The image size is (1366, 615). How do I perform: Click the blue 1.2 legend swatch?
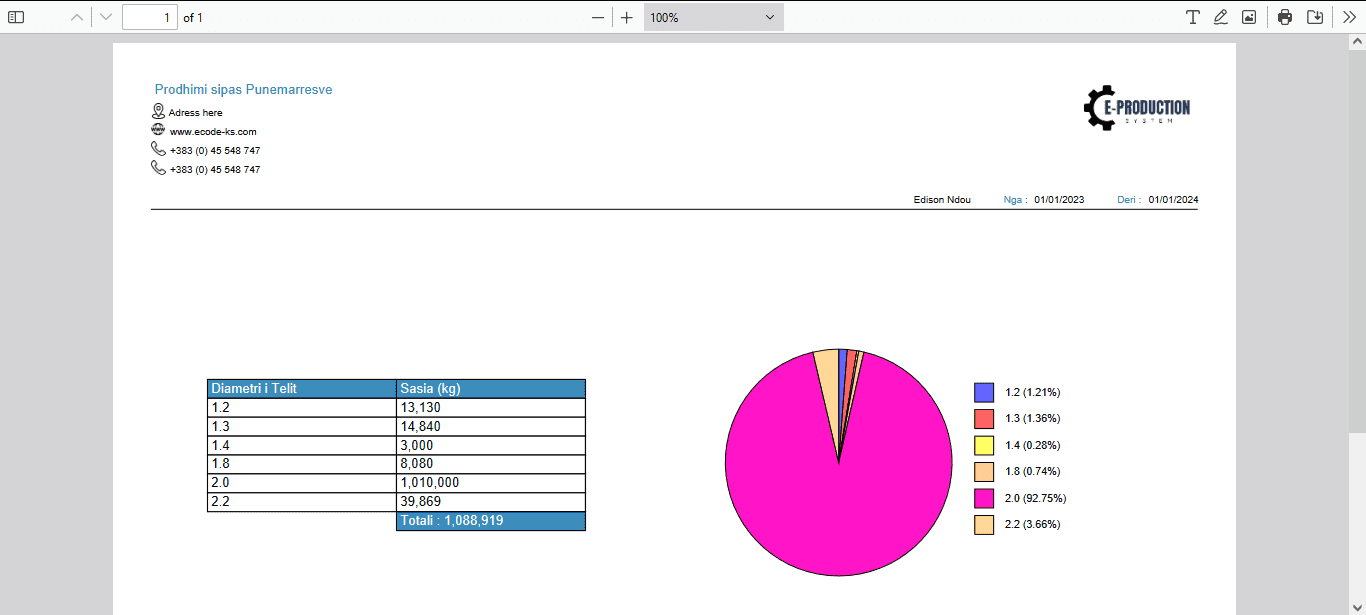click(x=983, y=392)
